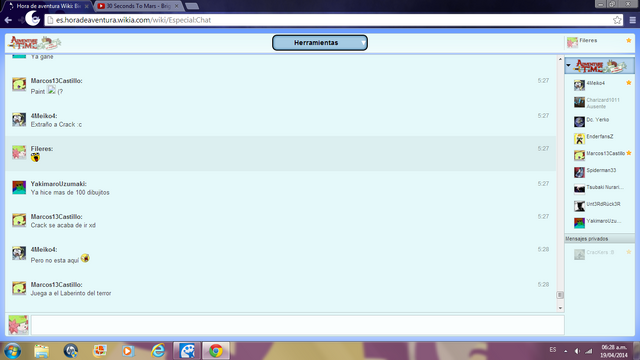Screen dimensions: 640x360
Task: Open the Chrome menu button
Action: tap(633, 20)
